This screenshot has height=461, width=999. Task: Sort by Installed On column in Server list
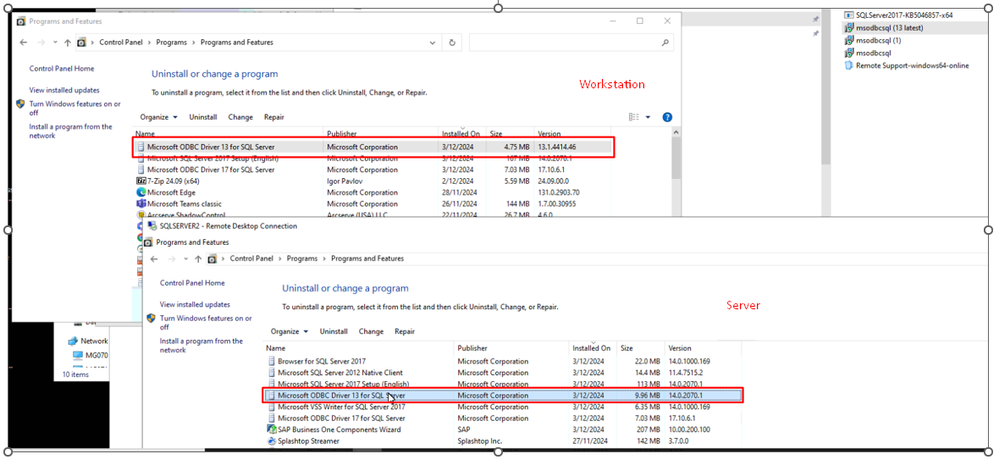tap(591, 348)
